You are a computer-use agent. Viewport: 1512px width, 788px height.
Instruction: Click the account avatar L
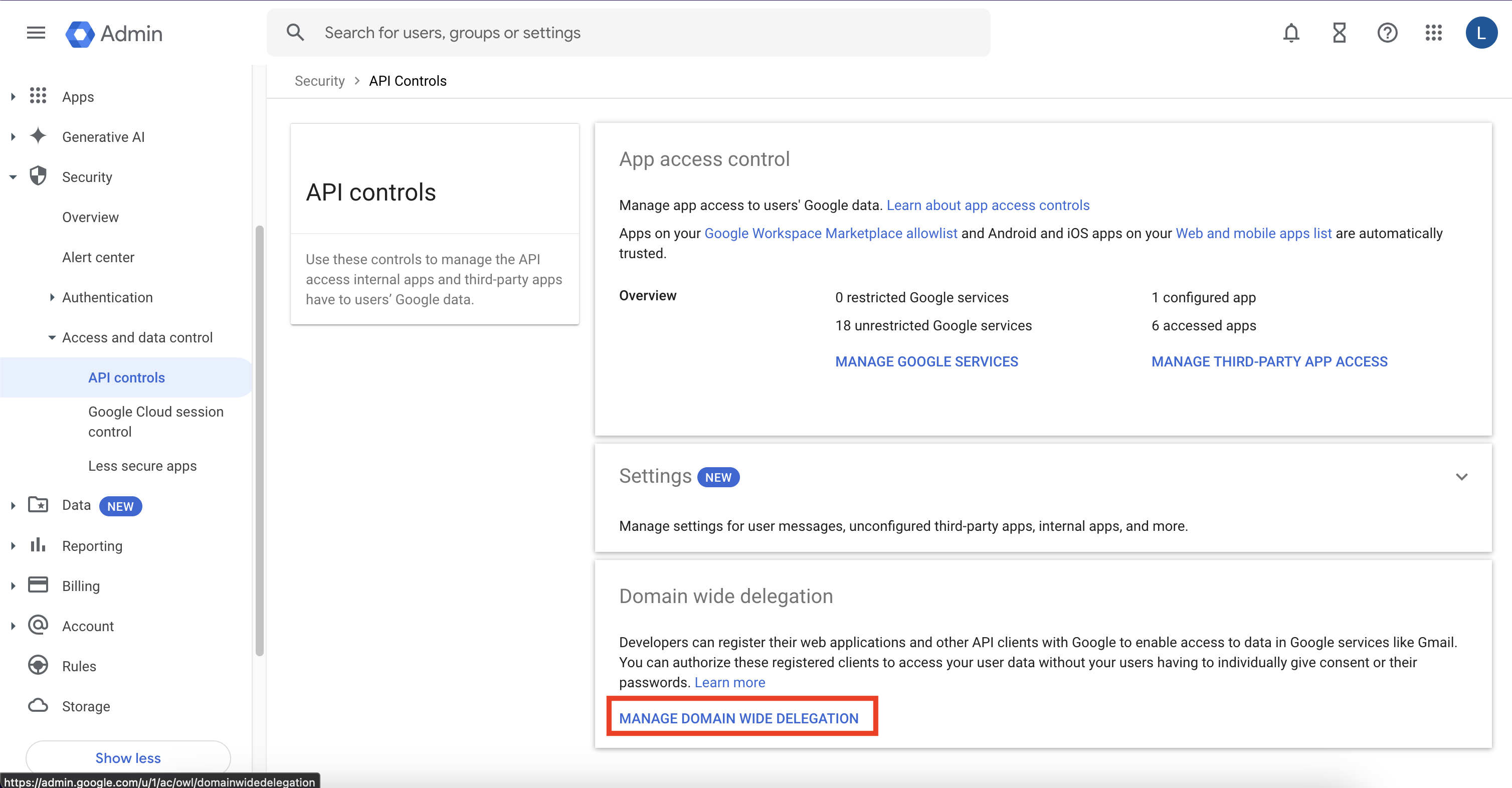tap(1481, 33)
